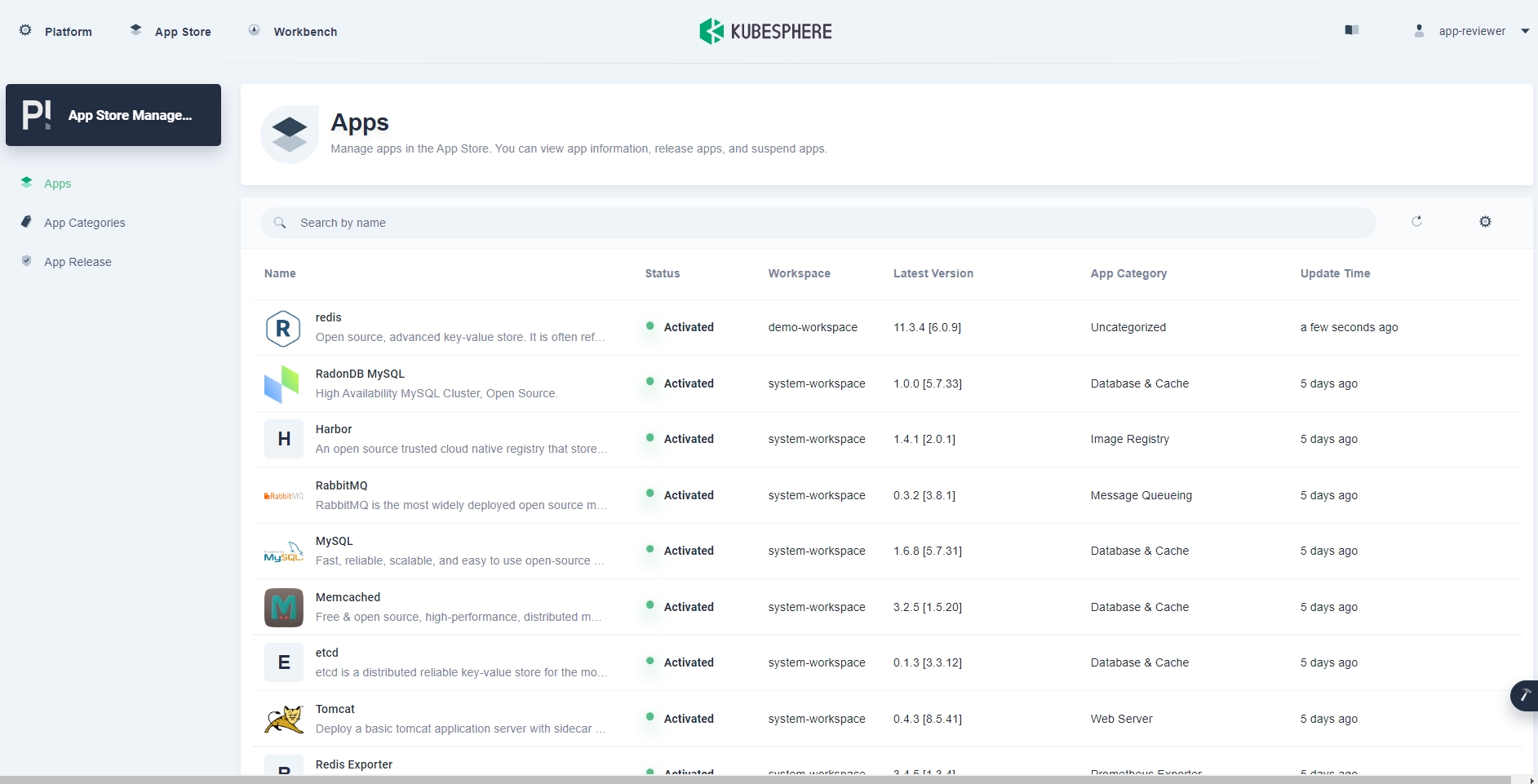Click the floating hammer toolbox icon
This screenshot has width=1538, height=784.
[x=1523, y=696]
